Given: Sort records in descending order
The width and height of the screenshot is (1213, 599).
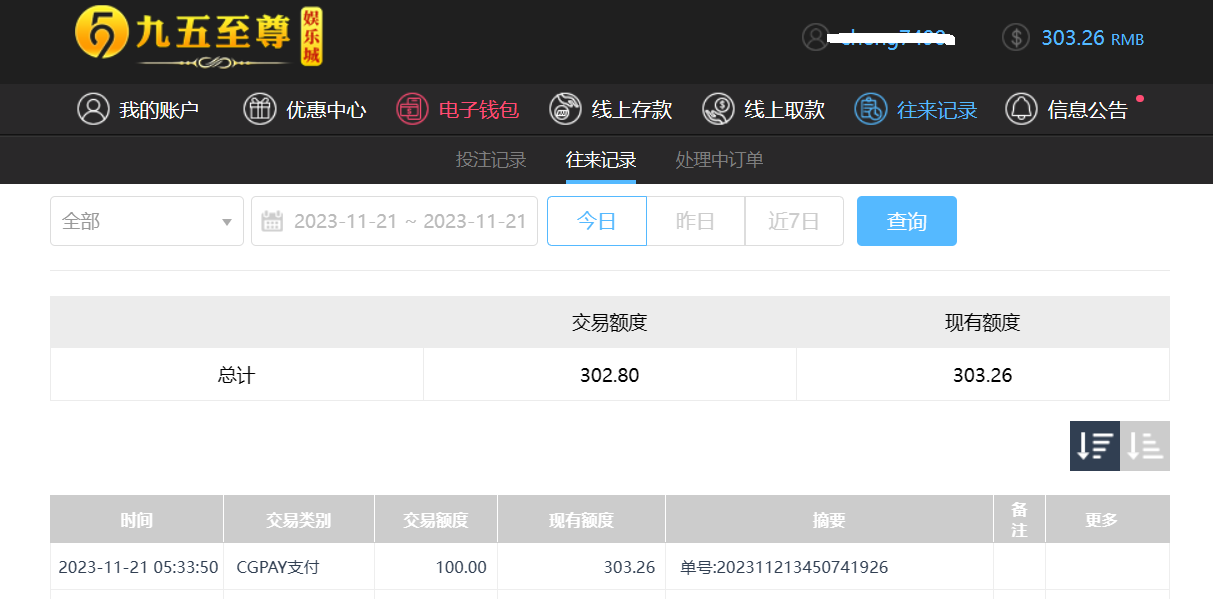Looking at the screenshot, I should [1095, 446].
